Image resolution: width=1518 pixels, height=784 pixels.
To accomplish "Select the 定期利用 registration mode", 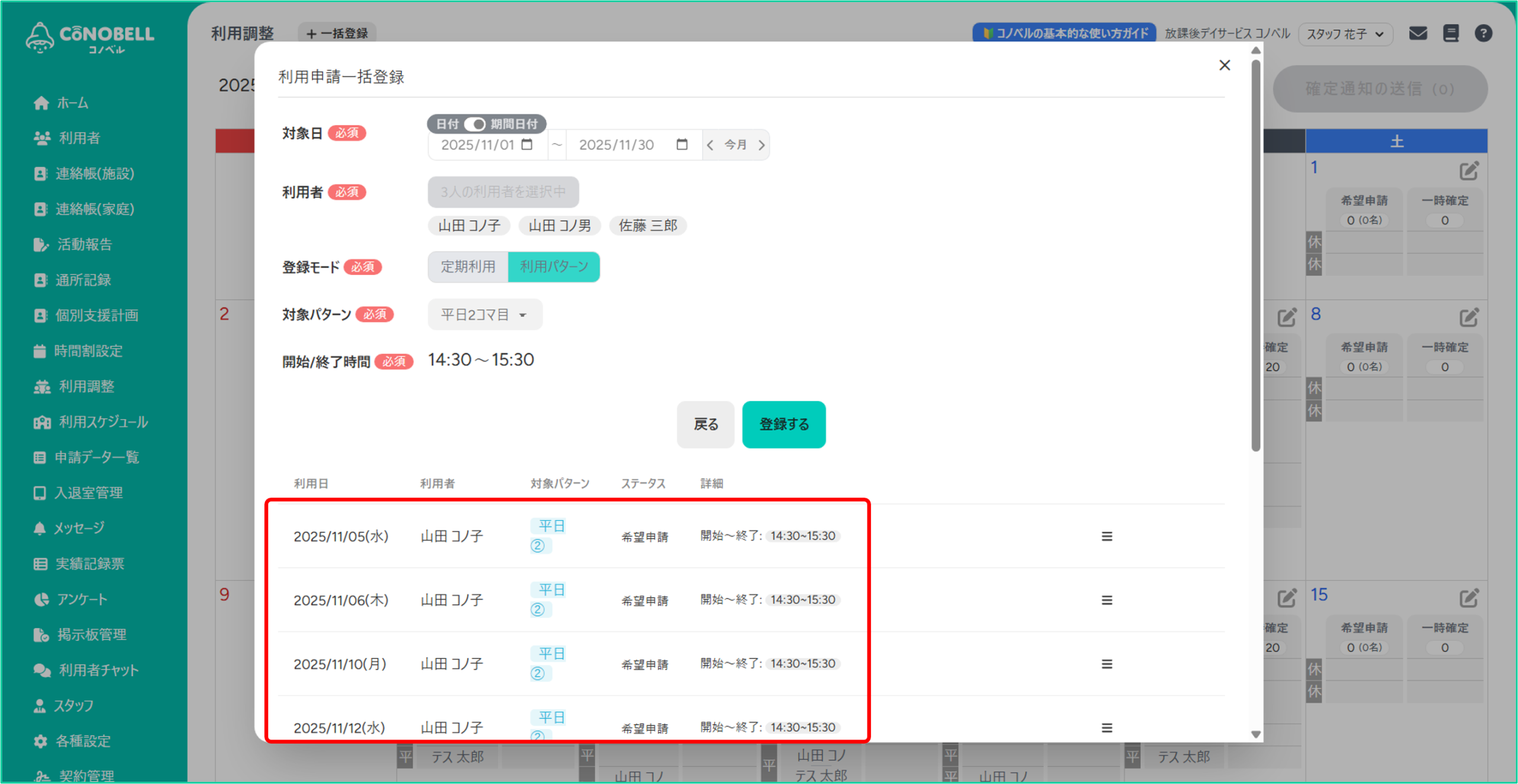I will tap(468, 267).
